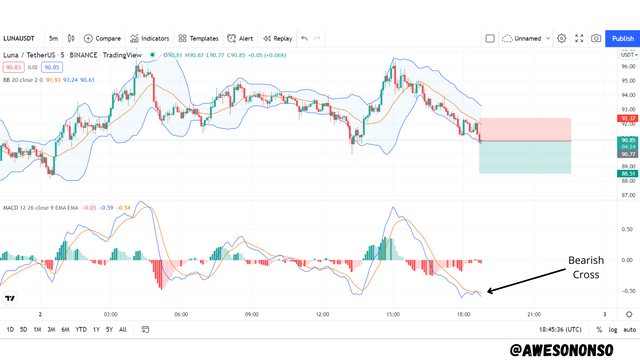Expand the arrow next to Unnamed

[x=548, y=38]
